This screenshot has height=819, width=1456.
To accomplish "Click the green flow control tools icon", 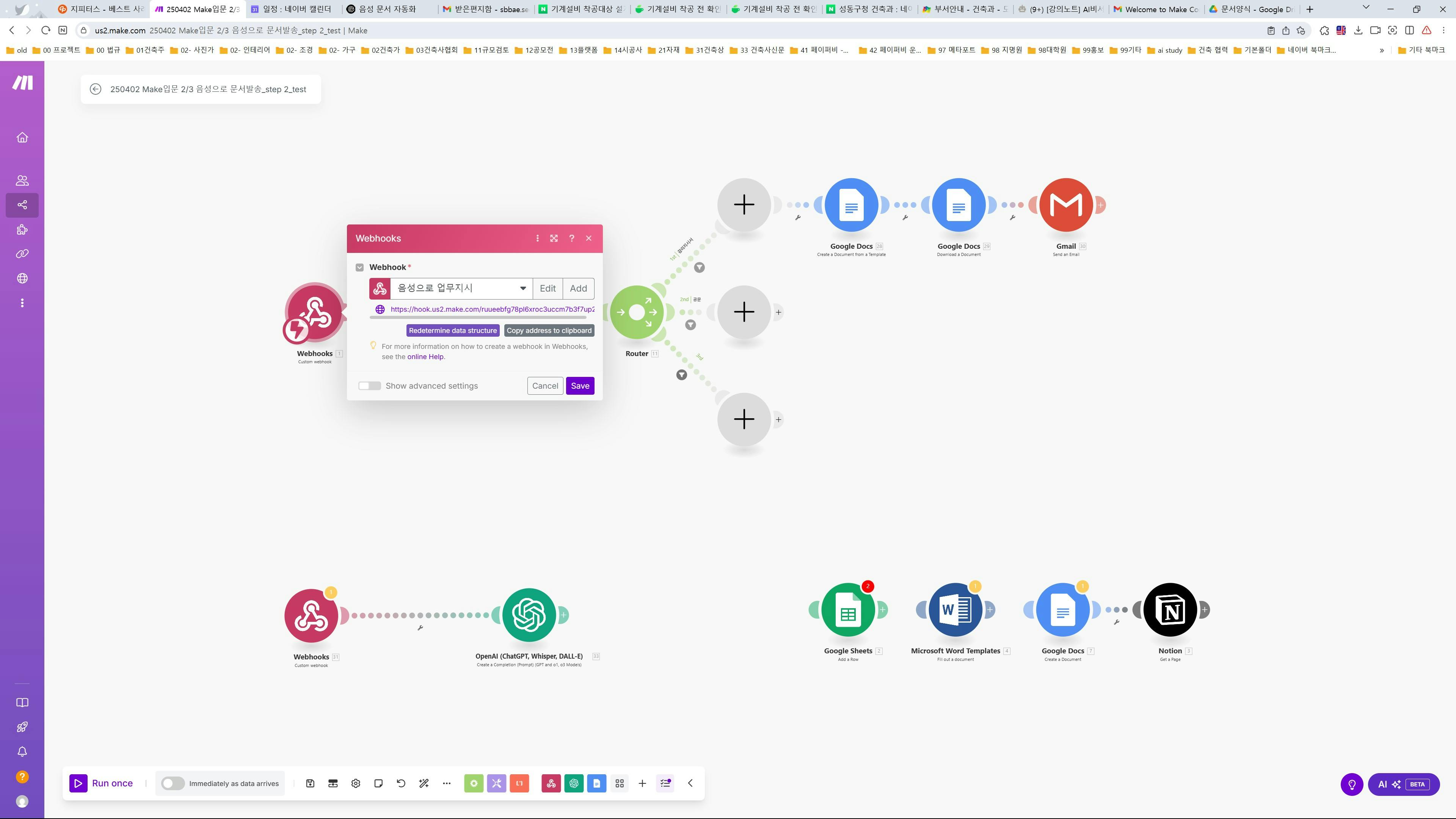I will pyautogui.click(x=474, y=783).
